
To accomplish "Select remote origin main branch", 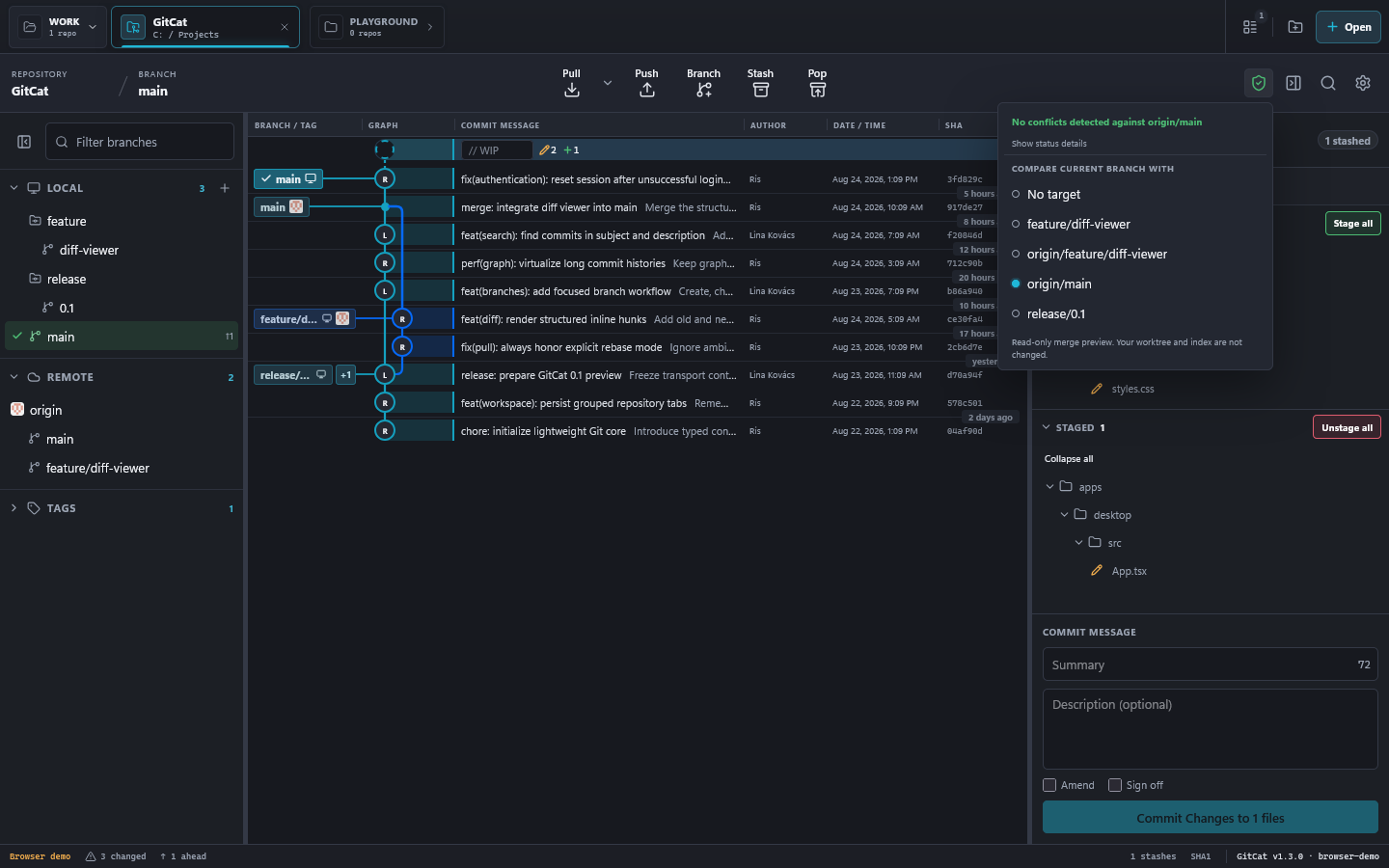I will click(x=122, y=439).
